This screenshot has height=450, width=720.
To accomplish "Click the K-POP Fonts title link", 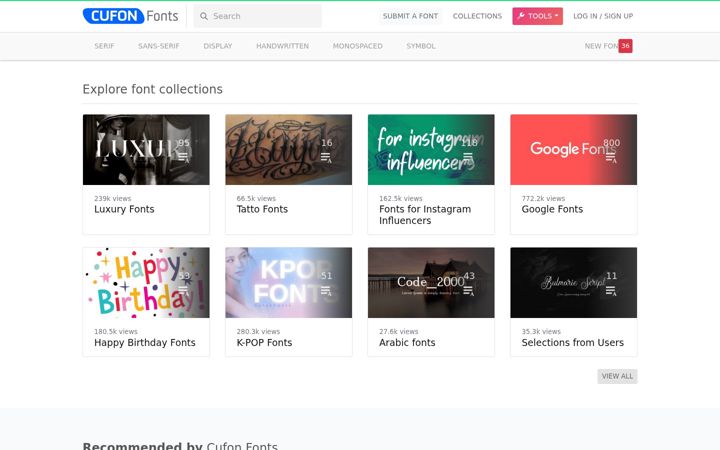I will 264,343.
